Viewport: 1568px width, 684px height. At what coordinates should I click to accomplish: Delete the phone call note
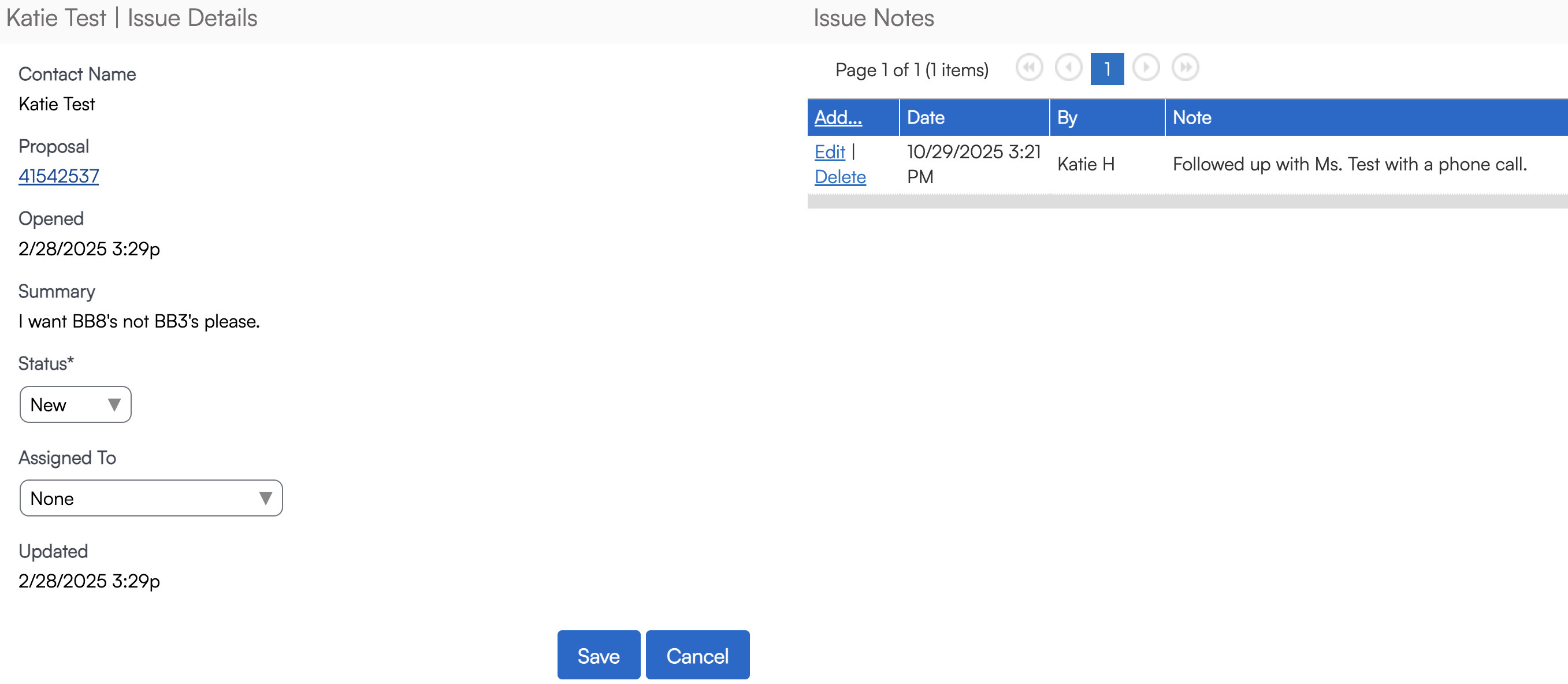click(839, 177)
